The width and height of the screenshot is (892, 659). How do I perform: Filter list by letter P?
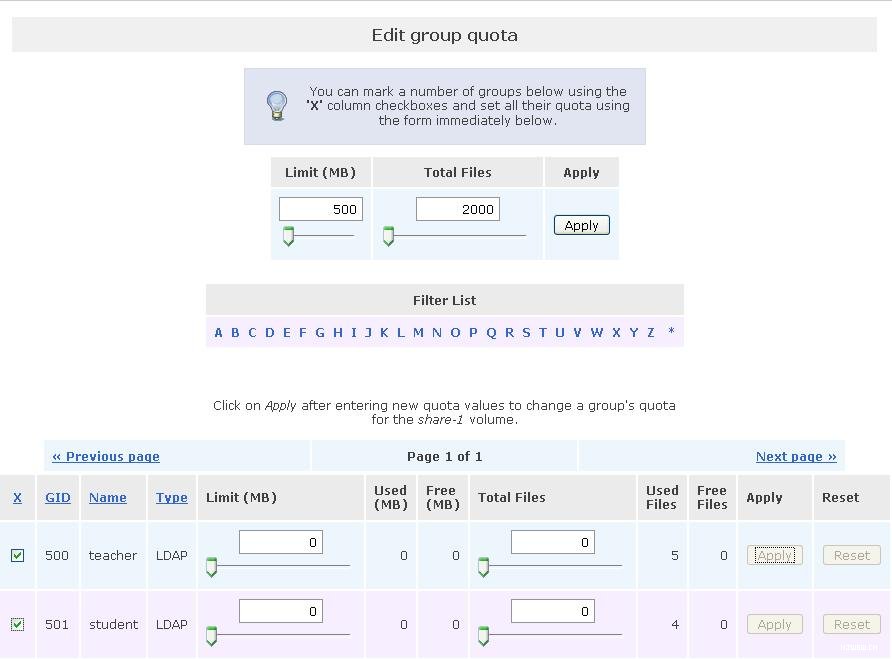coord(473,332)
